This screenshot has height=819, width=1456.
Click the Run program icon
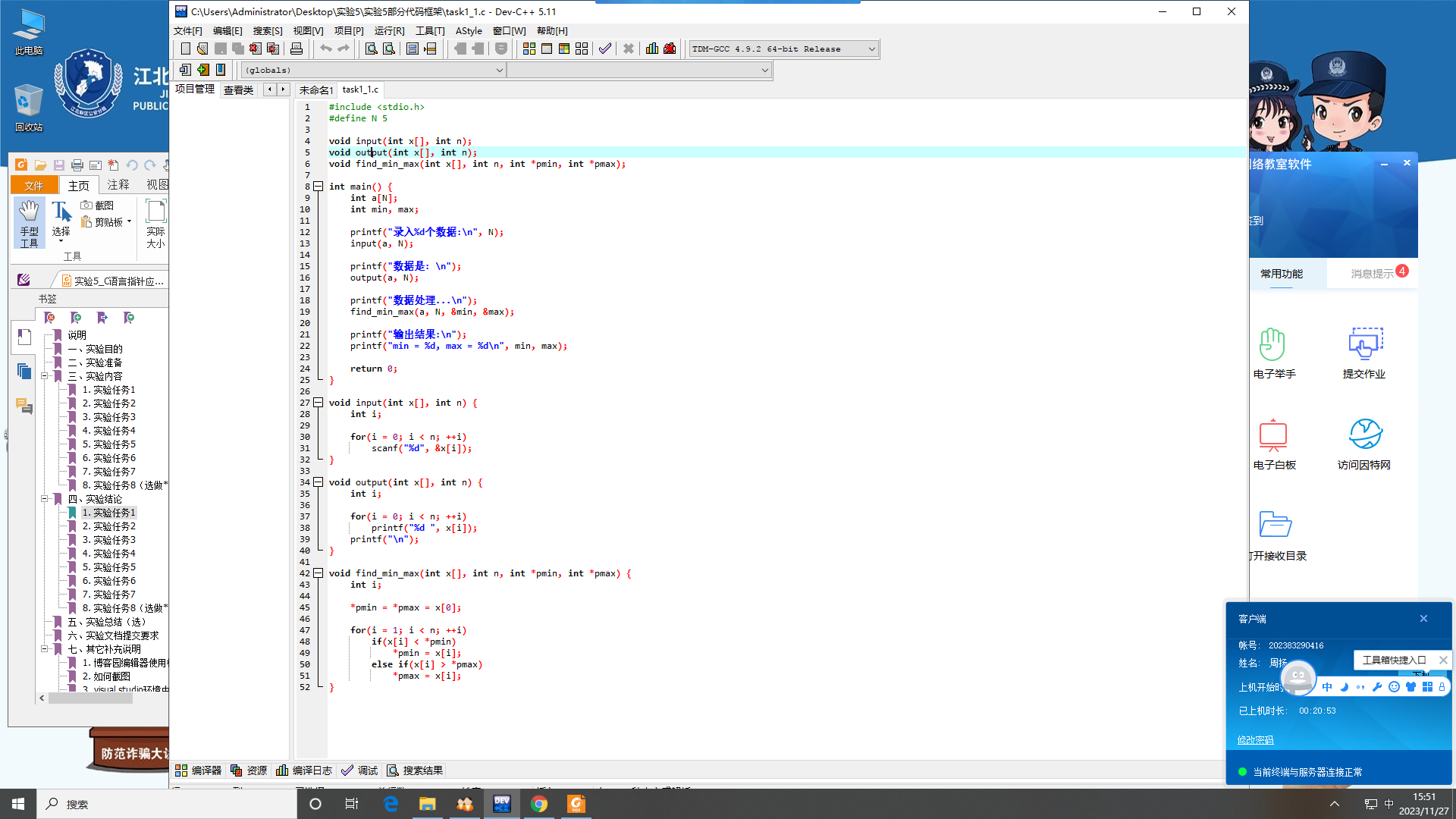(546, 49)
